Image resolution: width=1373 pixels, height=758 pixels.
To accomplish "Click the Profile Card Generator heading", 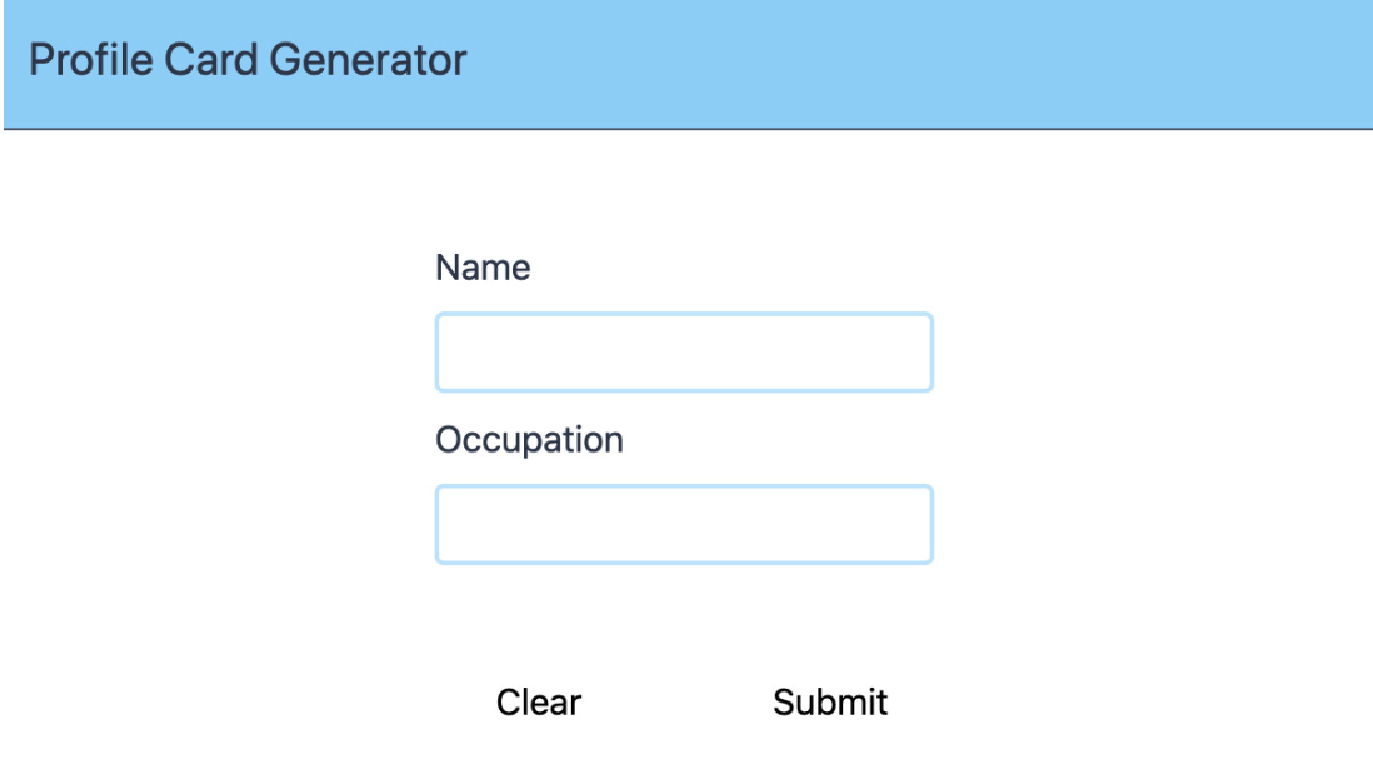I will point(248,60).
